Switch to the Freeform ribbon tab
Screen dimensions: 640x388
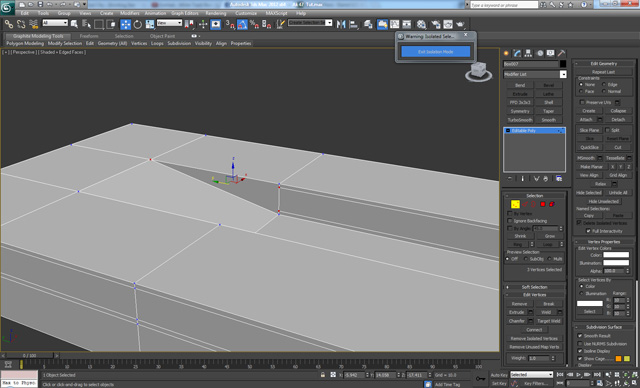(x=89, y=36)
